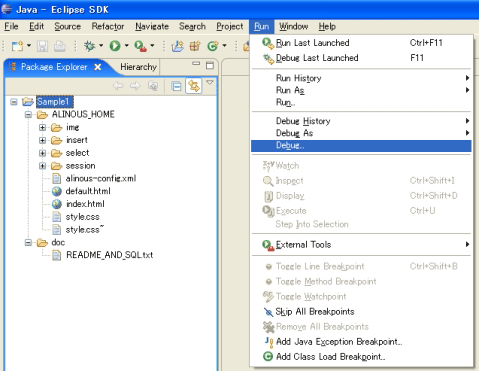
Task: Open the Refactor menu
Action: 108,26
